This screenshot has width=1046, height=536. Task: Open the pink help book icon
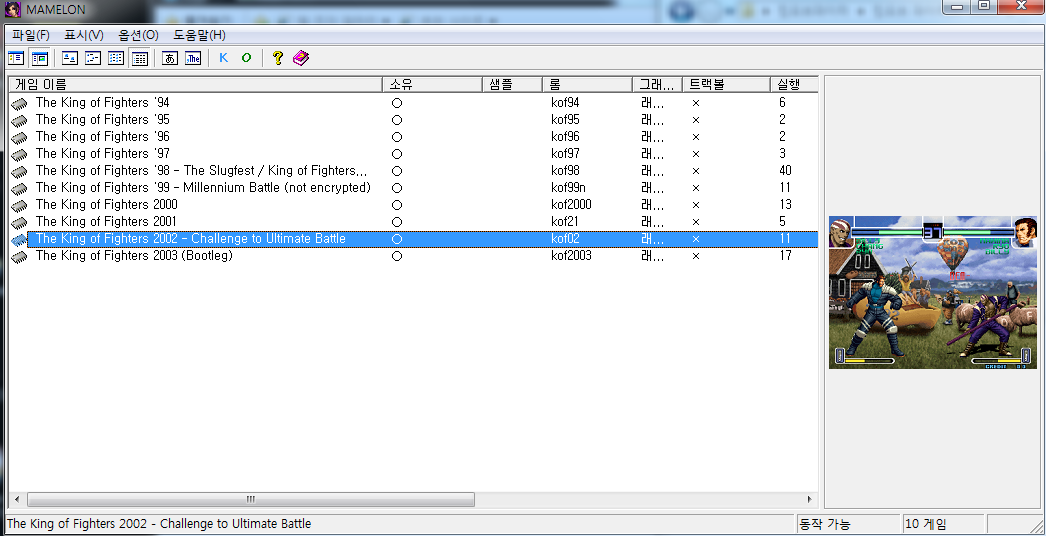pos(301,58)
